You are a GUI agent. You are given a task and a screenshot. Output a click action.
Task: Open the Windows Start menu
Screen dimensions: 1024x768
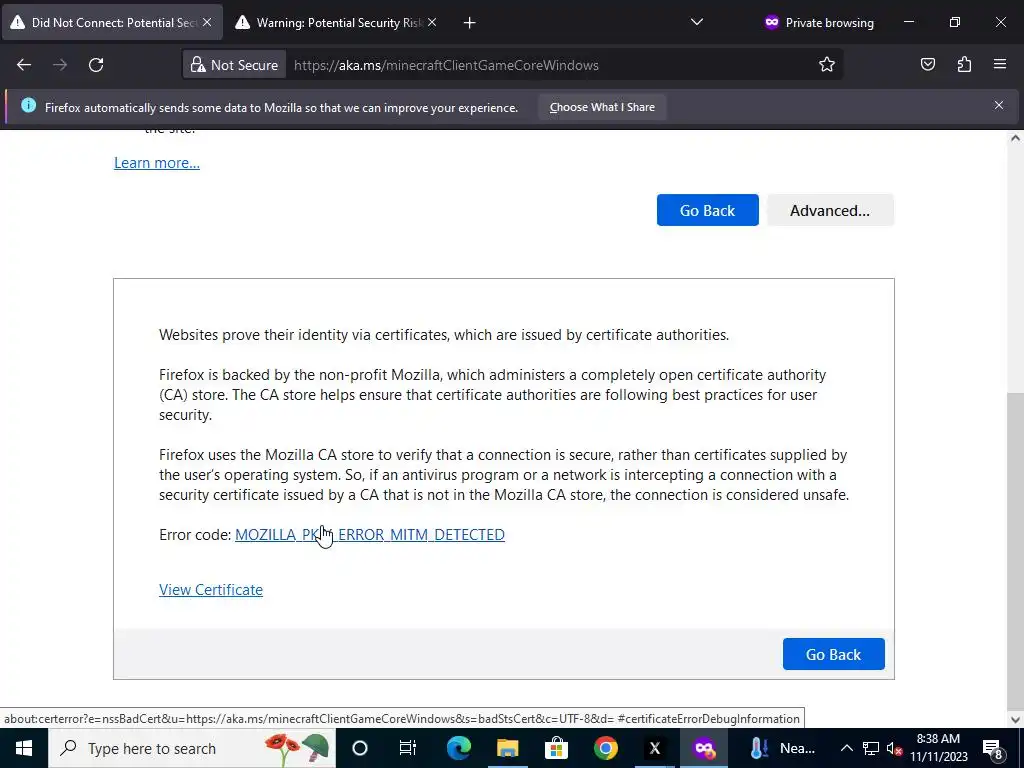coord(24,748)
